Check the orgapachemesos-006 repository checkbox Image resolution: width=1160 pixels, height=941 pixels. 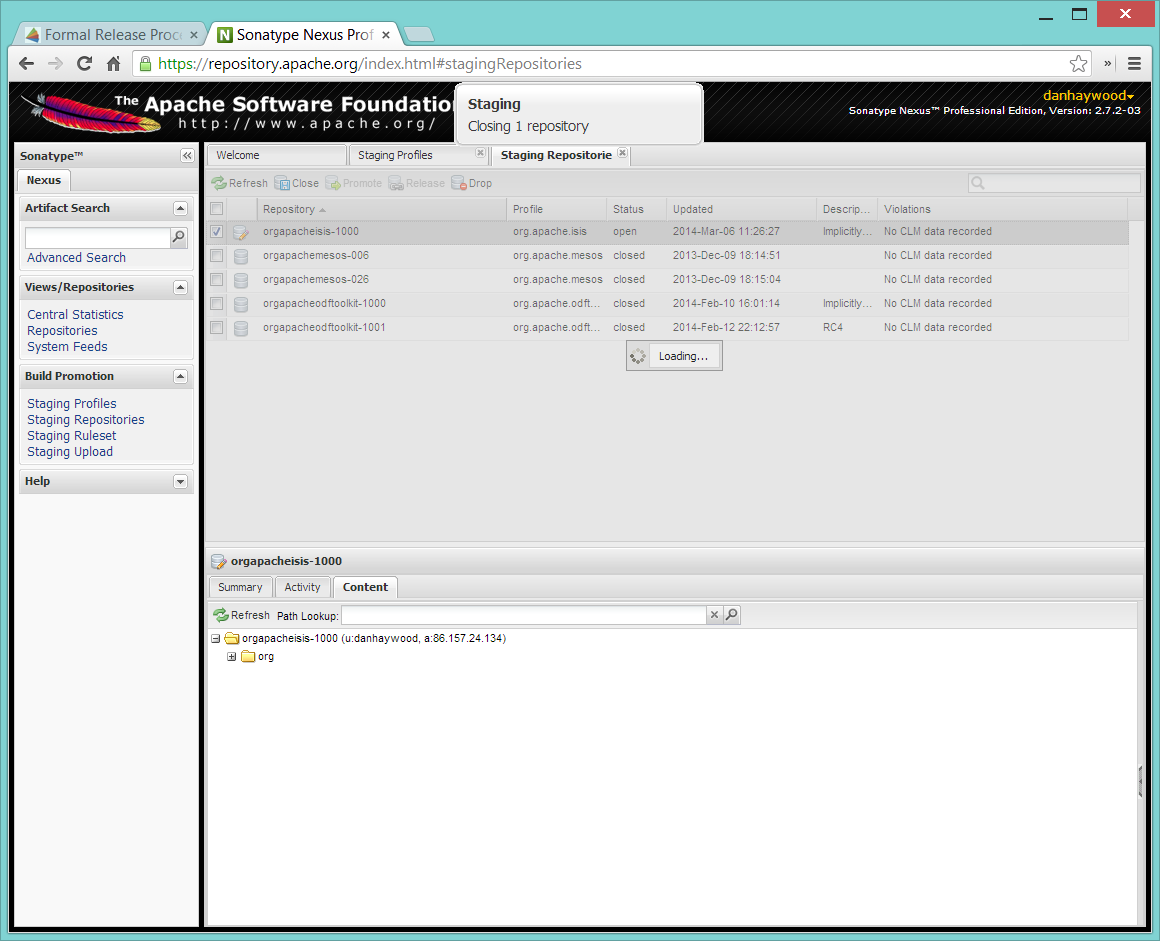(x=217, y=255)
